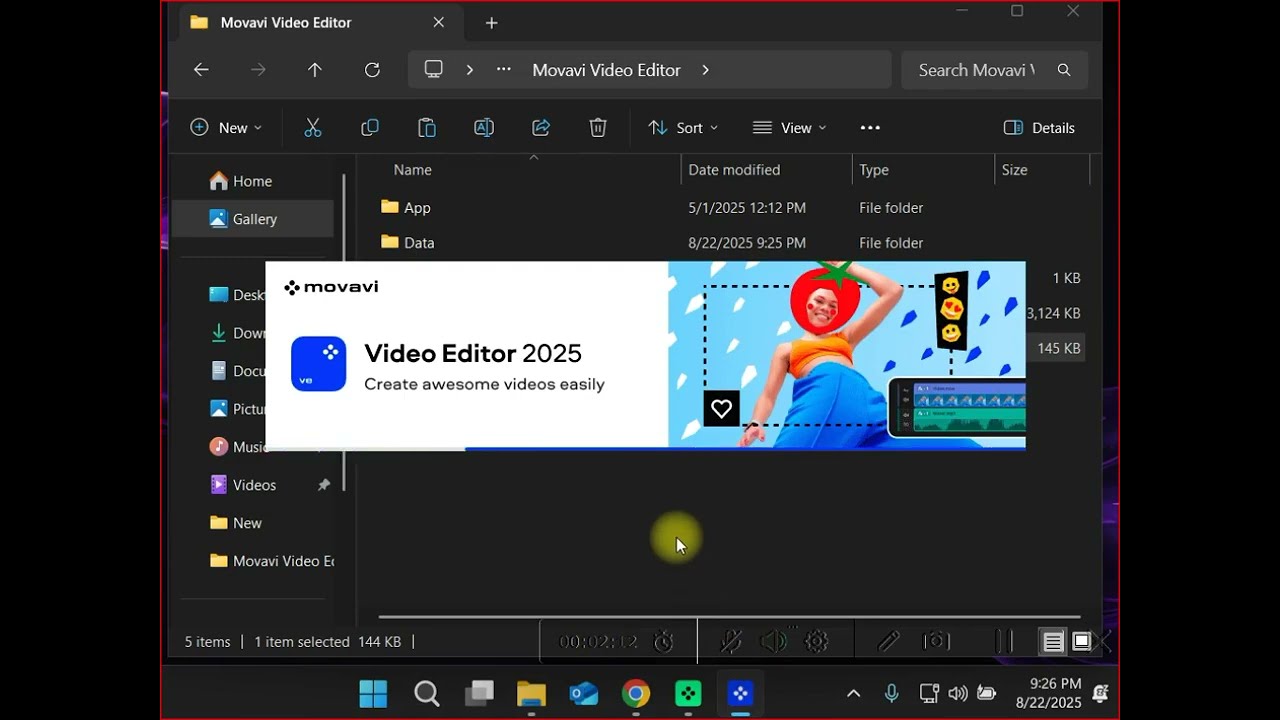1280x720 pixels.
Task: Click the microphone tray icon
Action: pos(891,693)
